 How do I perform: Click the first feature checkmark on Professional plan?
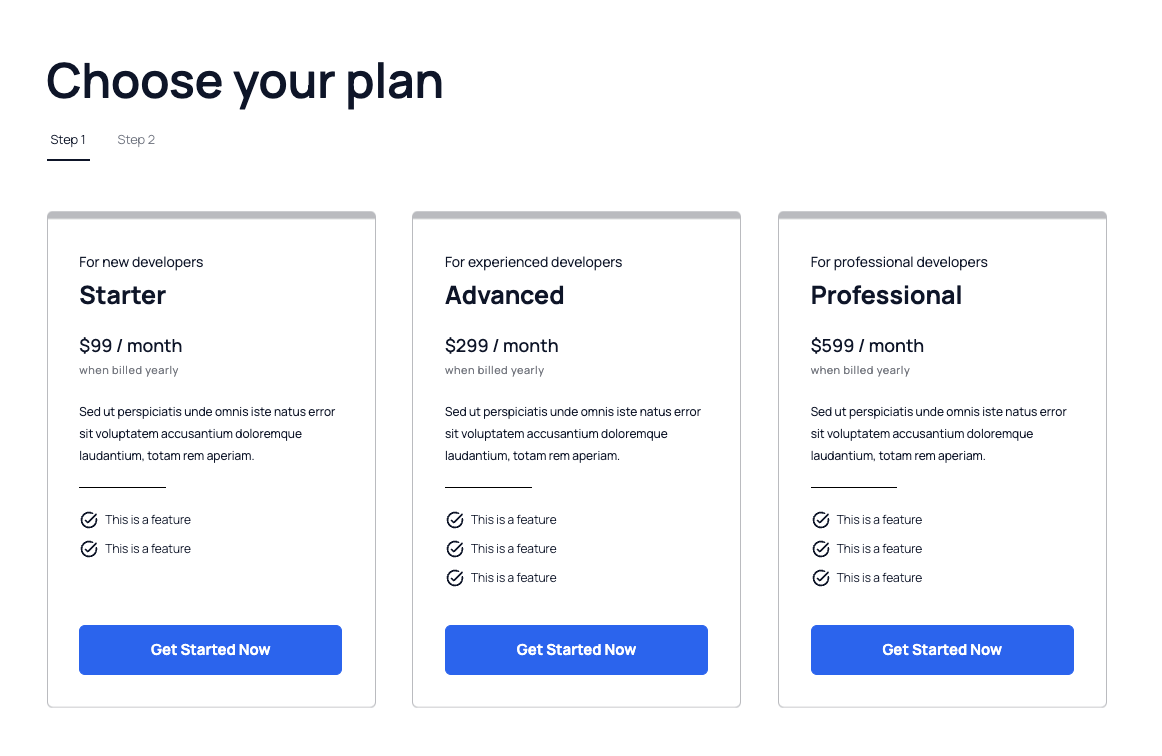(x=820, y=519)
